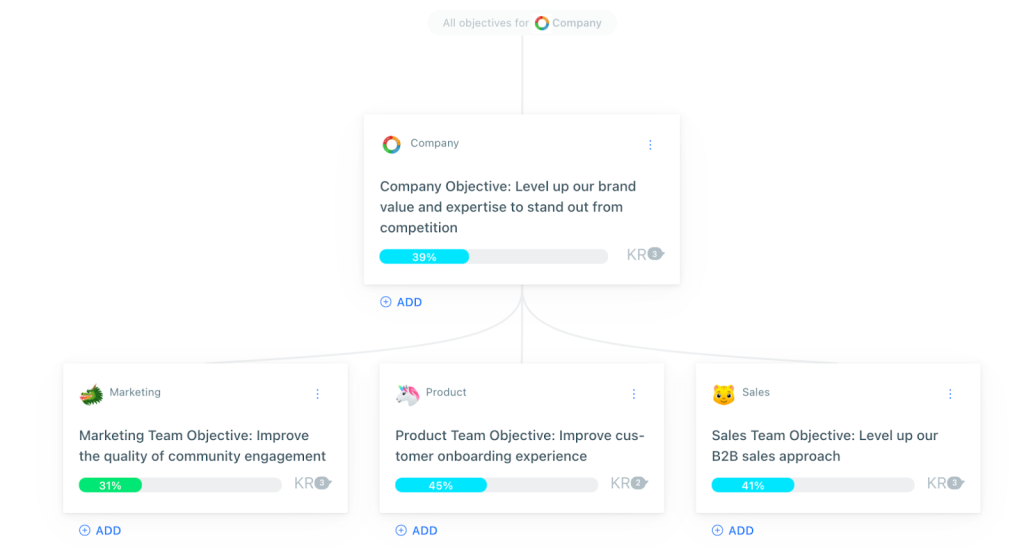Click ADD below the Sales objective
This screenshot has width=1024, height=550.
click(733, 531)
